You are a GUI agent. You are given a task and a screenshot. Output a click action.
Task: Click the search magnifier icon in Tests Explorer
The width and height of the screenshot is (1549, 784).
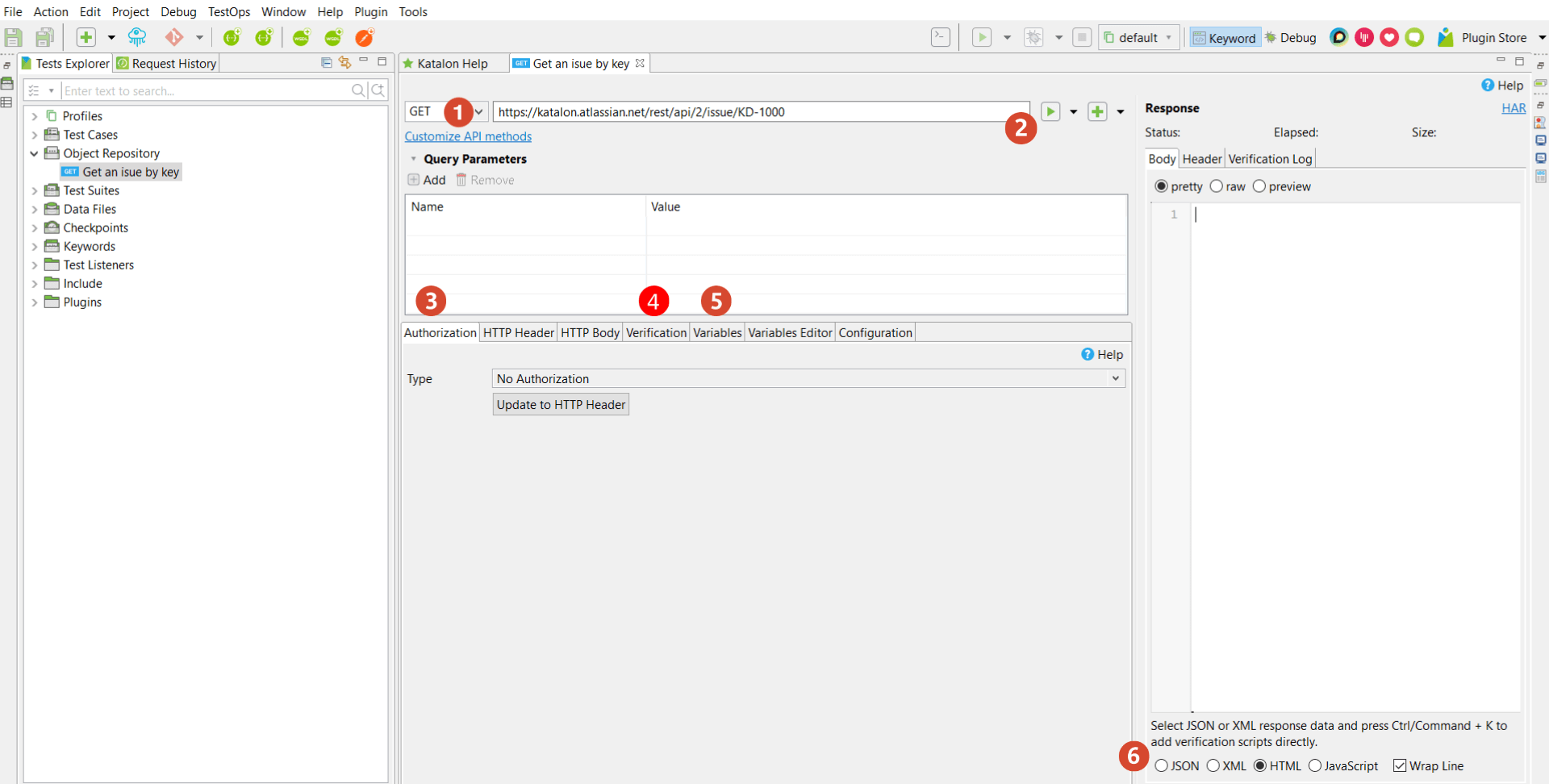358,90
